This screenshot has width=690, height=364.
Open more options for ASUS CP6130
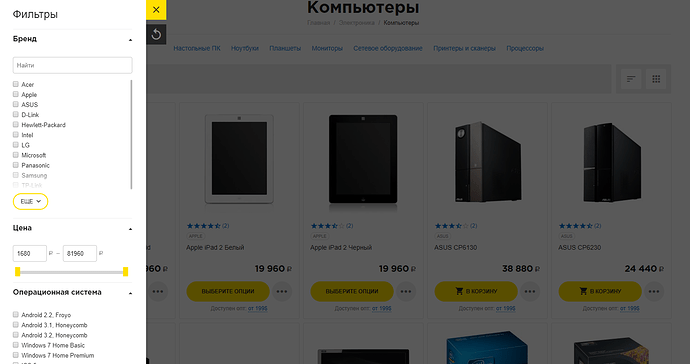point(530,291)
